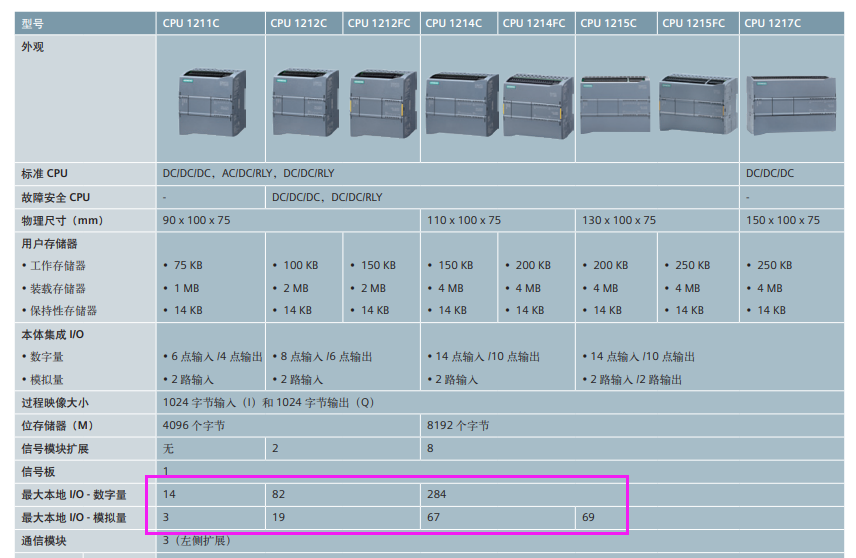Click the CPU 1211C column header
The height and width of the screenshot is (558, 856).
coord(211,23)
